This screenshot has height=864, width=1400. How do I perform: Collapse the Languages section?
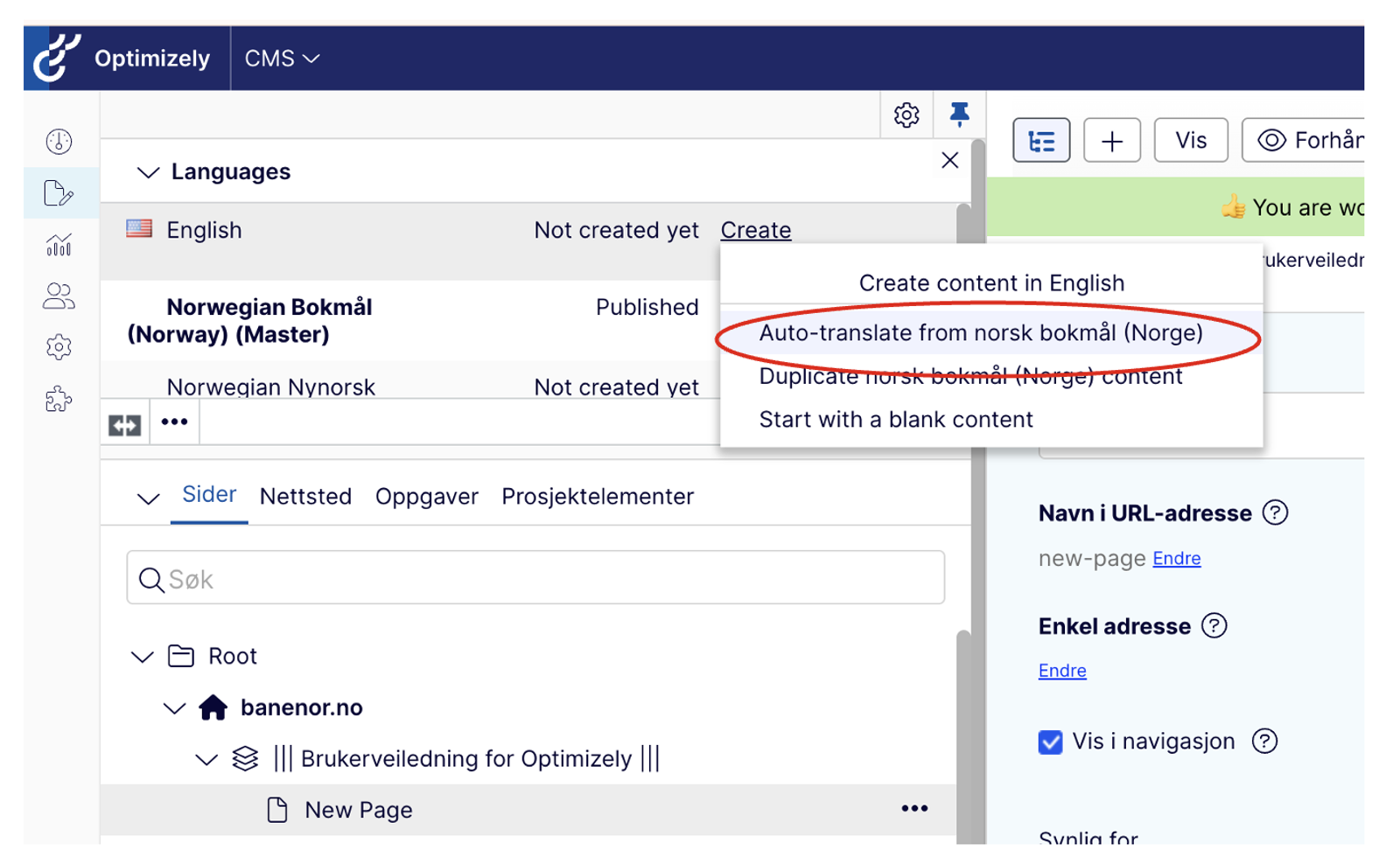pos(148,172)
